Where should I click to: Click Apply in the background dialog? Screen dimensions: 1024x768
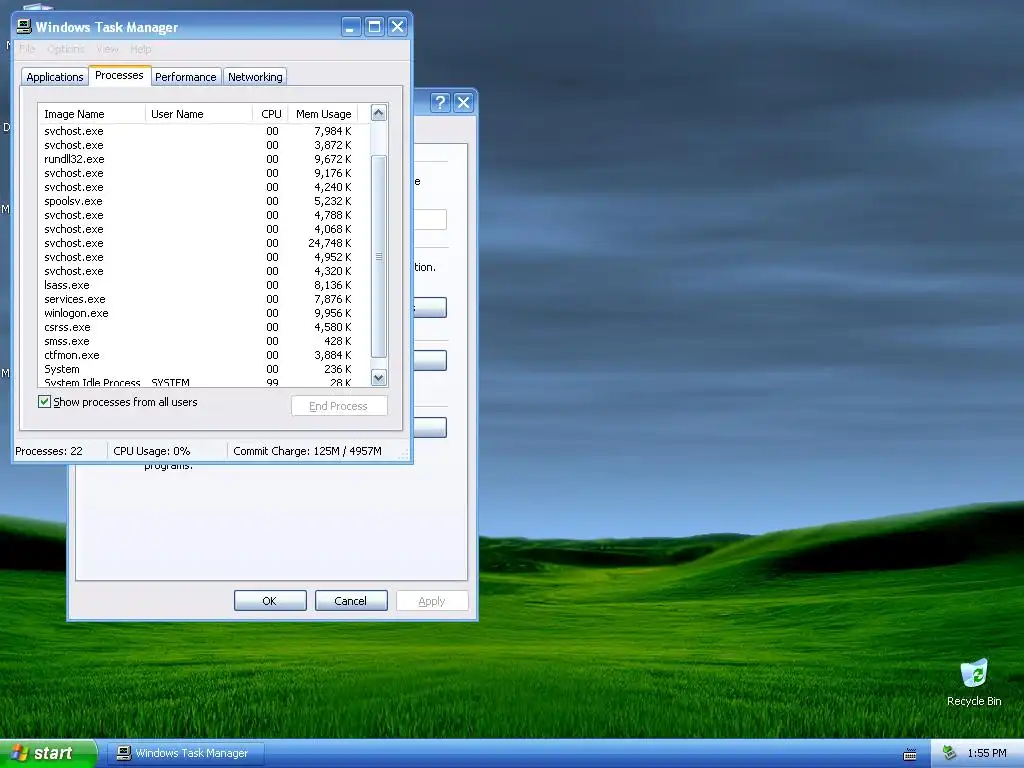pos(432,601)
